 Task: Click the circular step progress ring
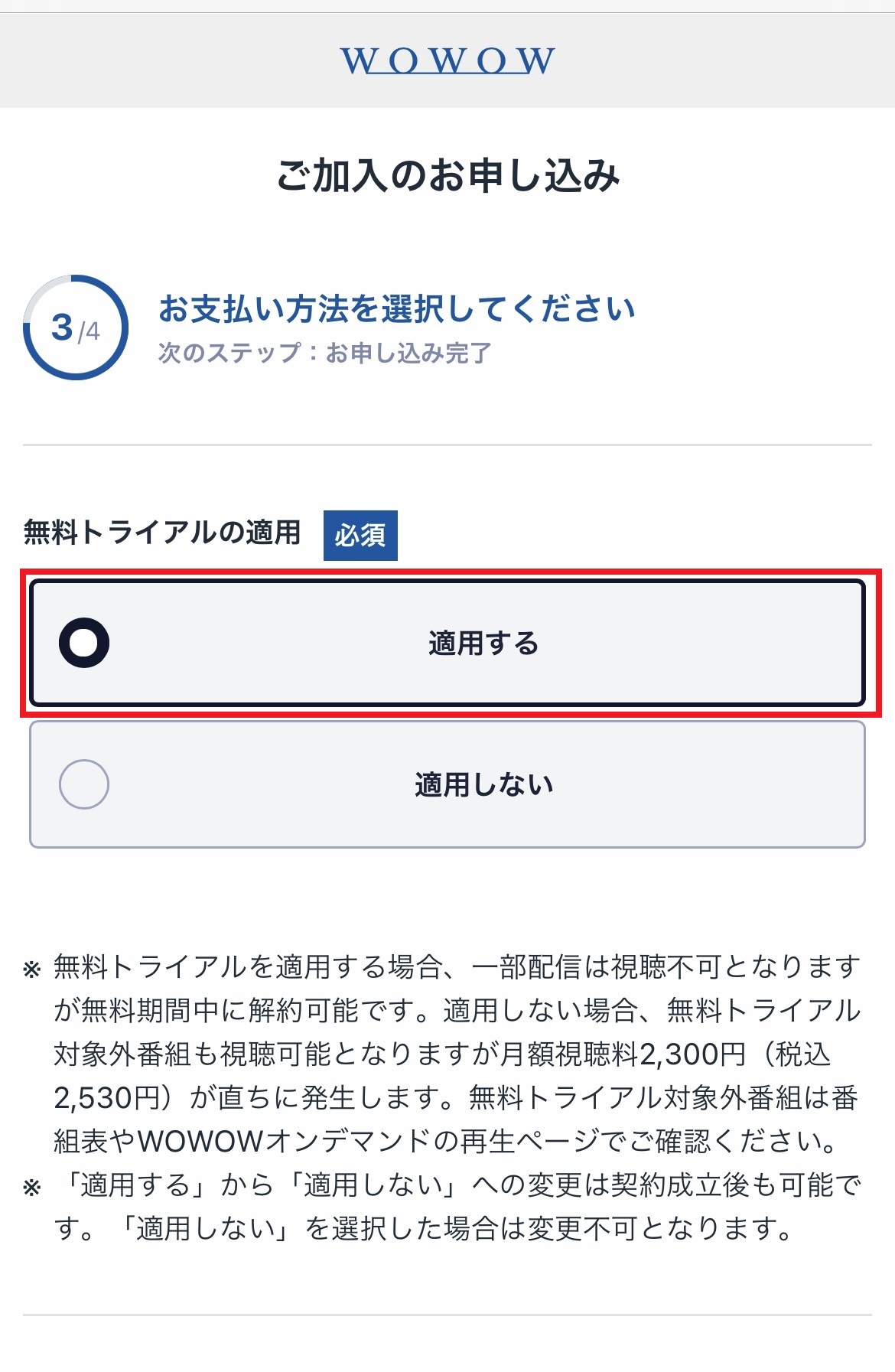click(76, 328)
